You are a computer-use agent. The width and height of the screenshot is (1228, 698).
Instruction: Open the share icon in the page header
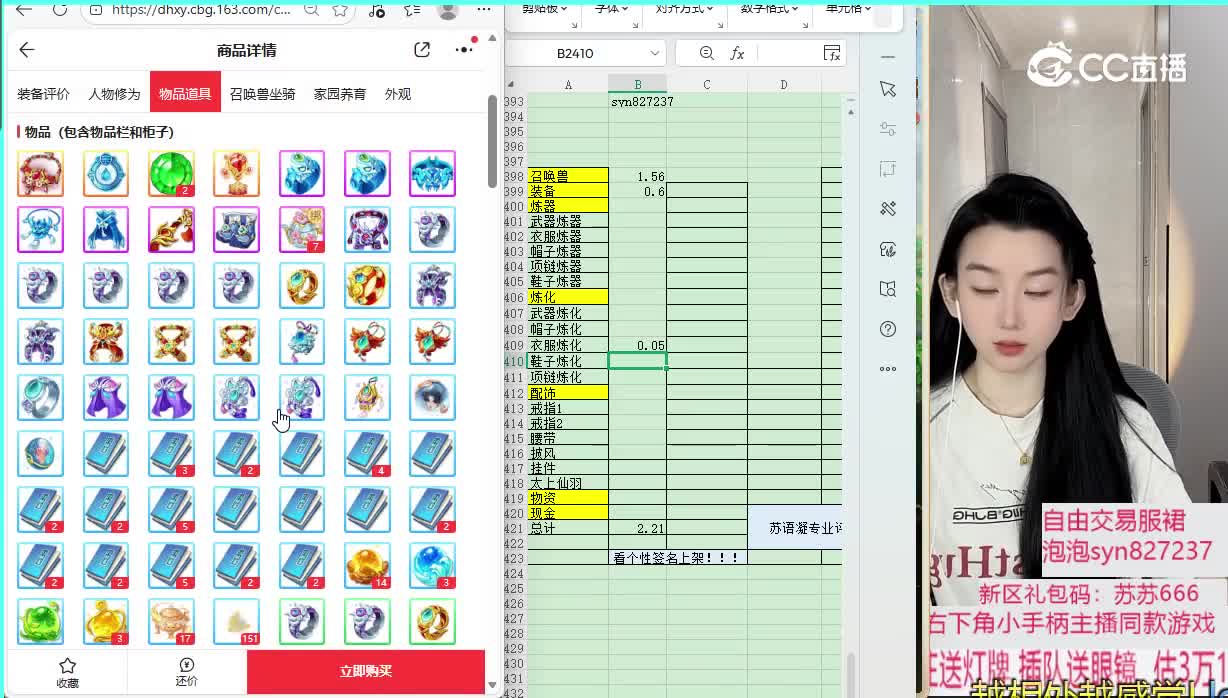[x=422, y=50]
